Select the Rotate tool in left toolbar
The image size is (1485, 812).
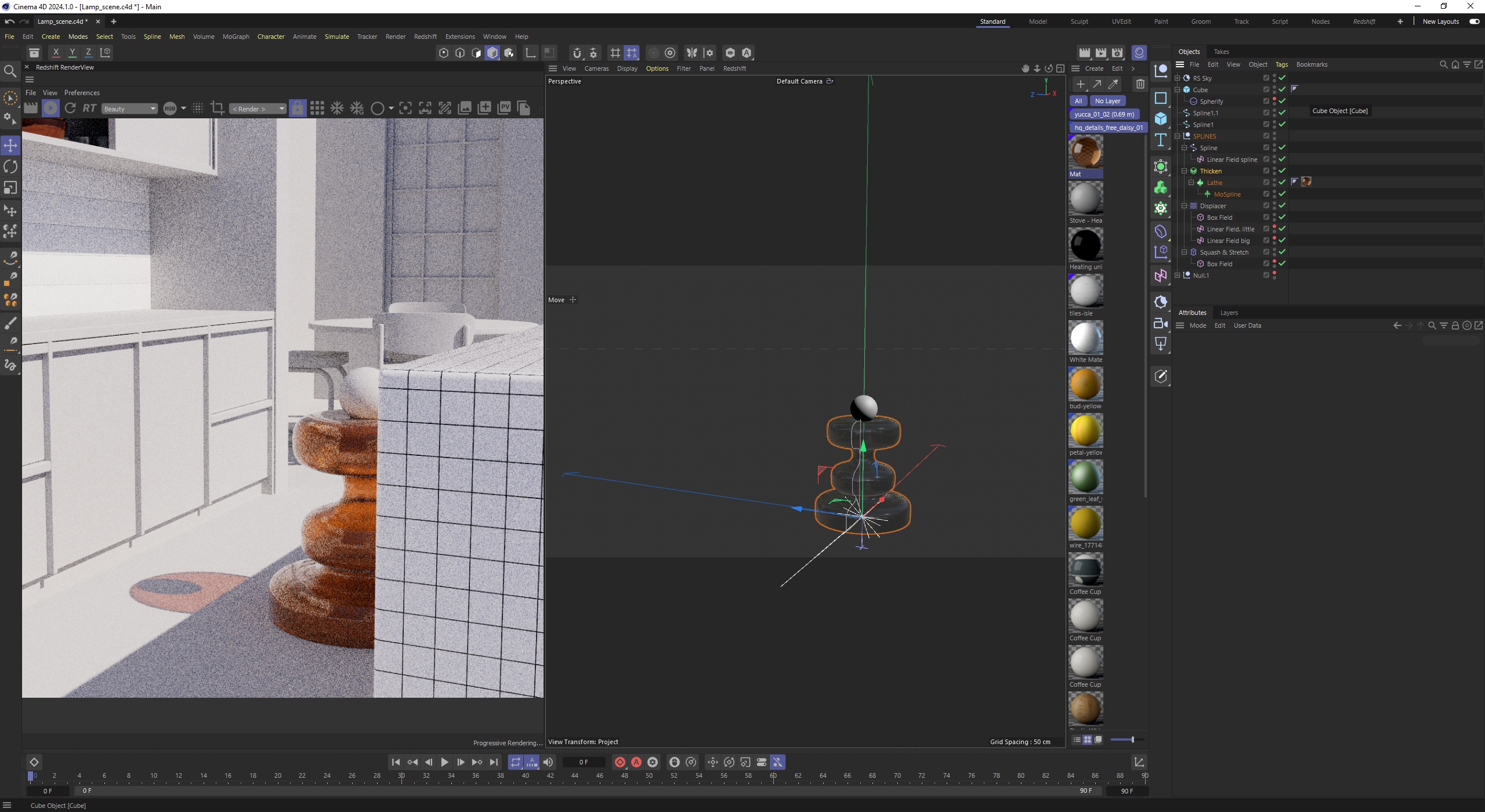10,167
